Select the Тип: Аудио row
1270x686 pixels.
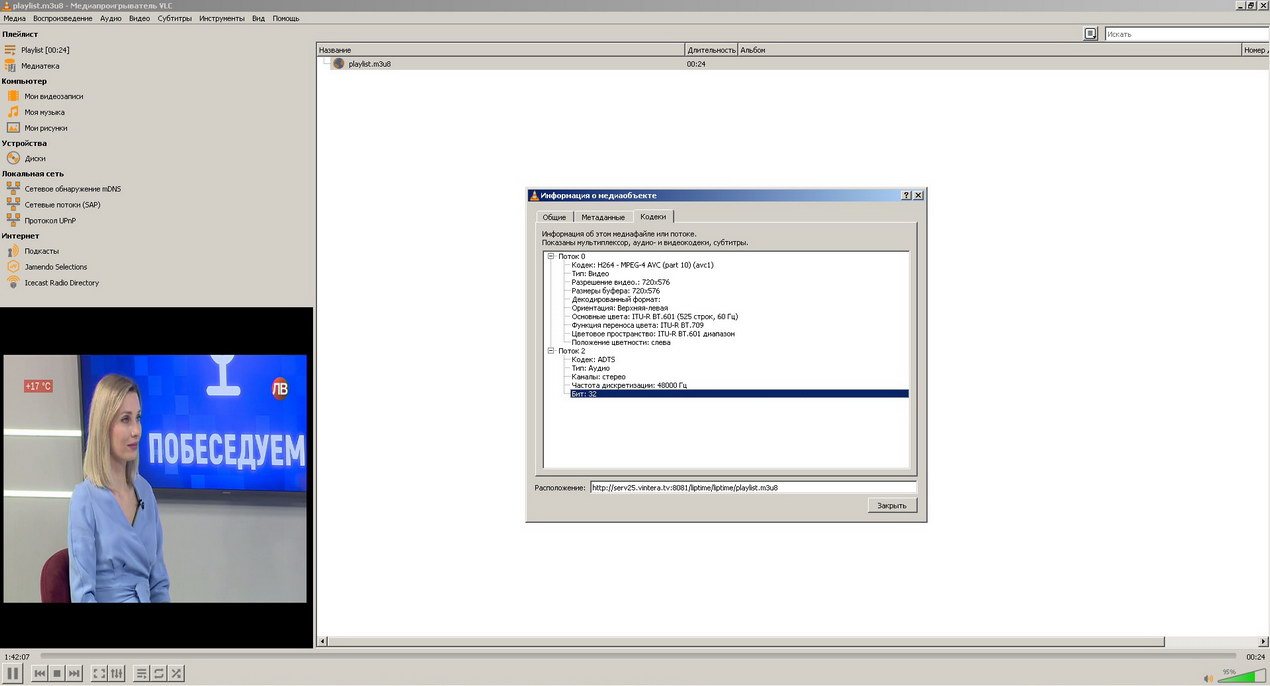pyautogui.click(x=590, y=368)
